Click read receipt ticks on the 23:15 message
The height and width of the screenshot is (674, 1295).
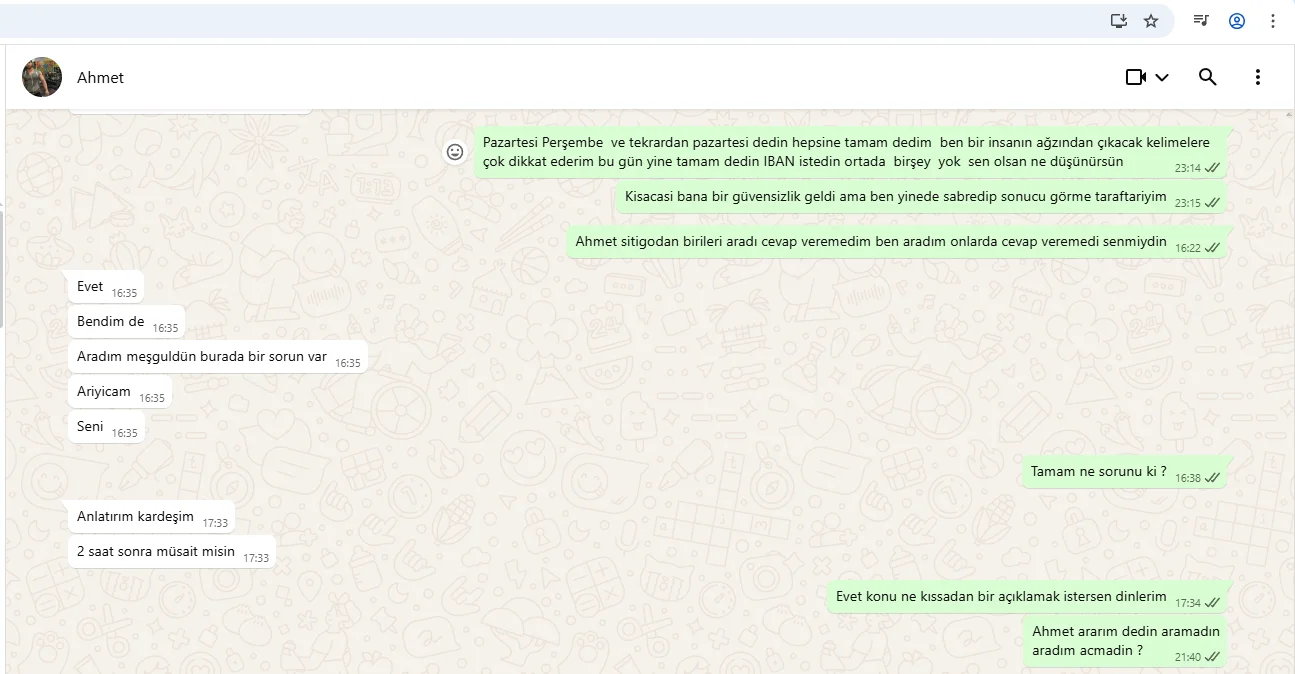1213,203
